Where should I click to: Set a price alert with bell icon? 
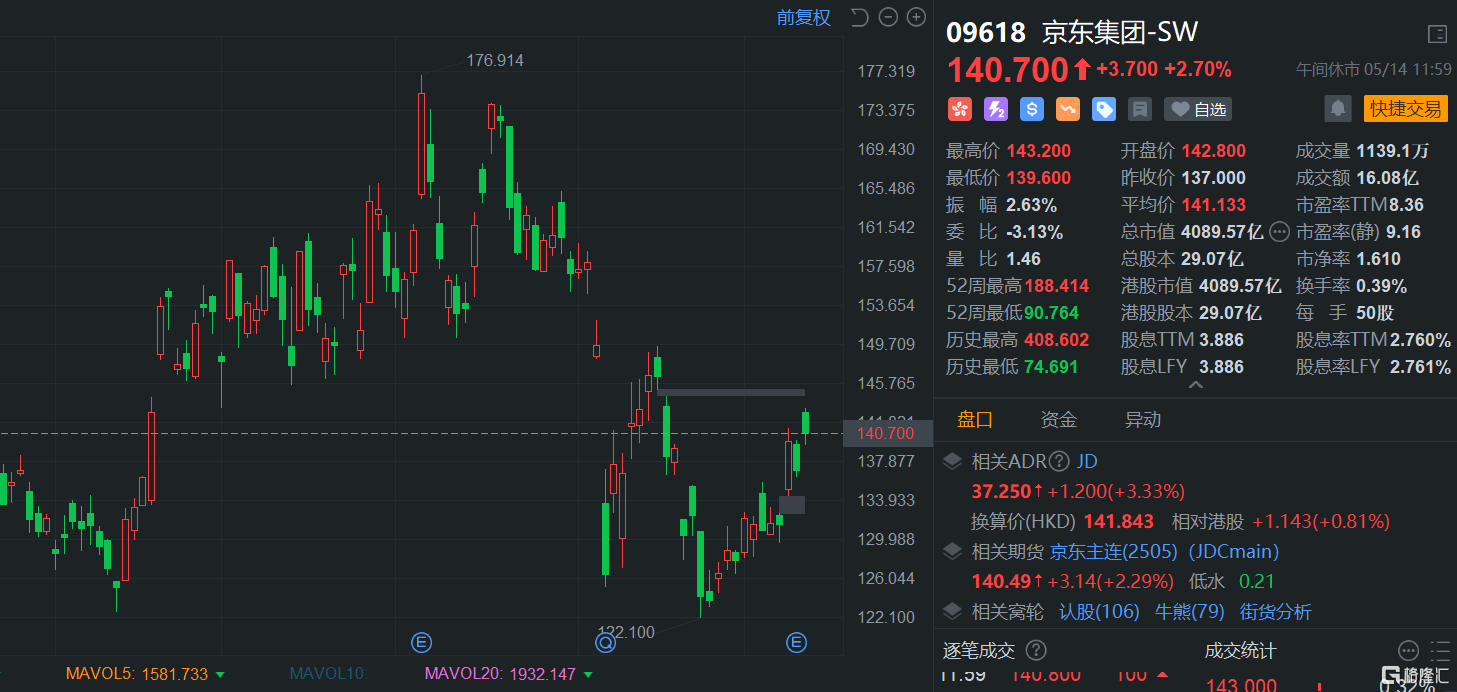pyautogui.click(x=1338, y=108)
